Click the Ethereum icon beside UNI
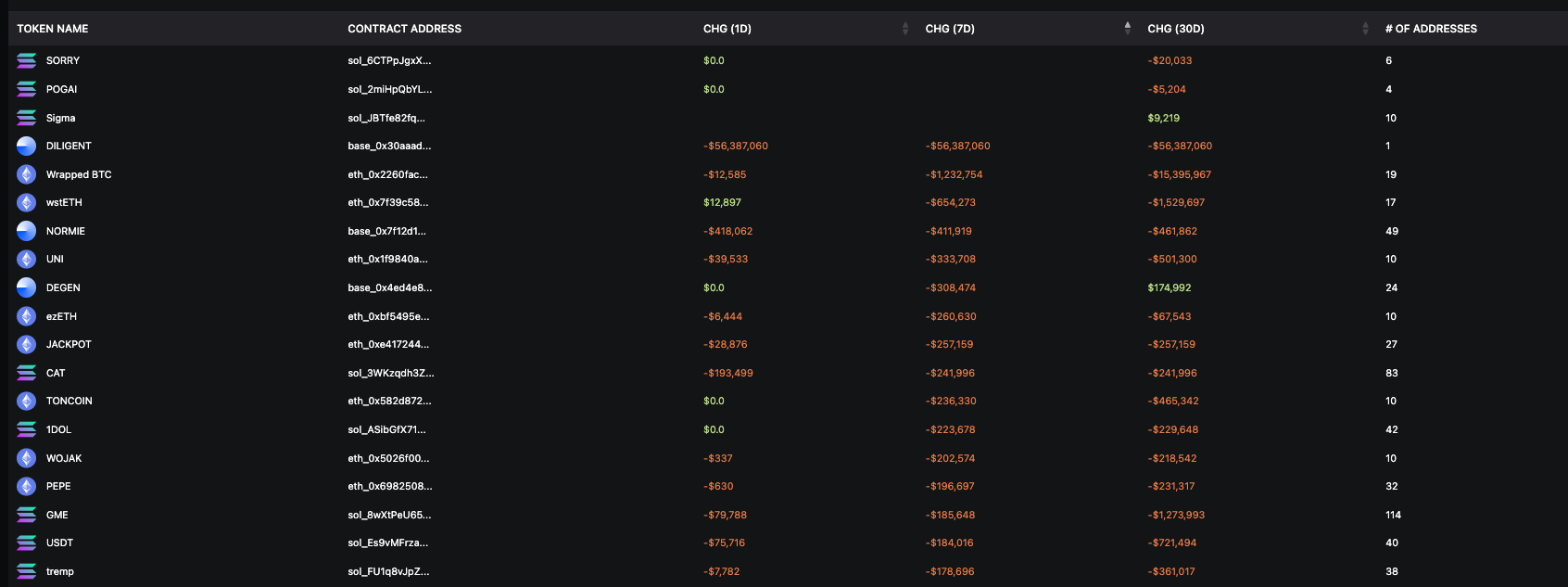Screen dimensions: 1568x587 (x=27, y=259)
